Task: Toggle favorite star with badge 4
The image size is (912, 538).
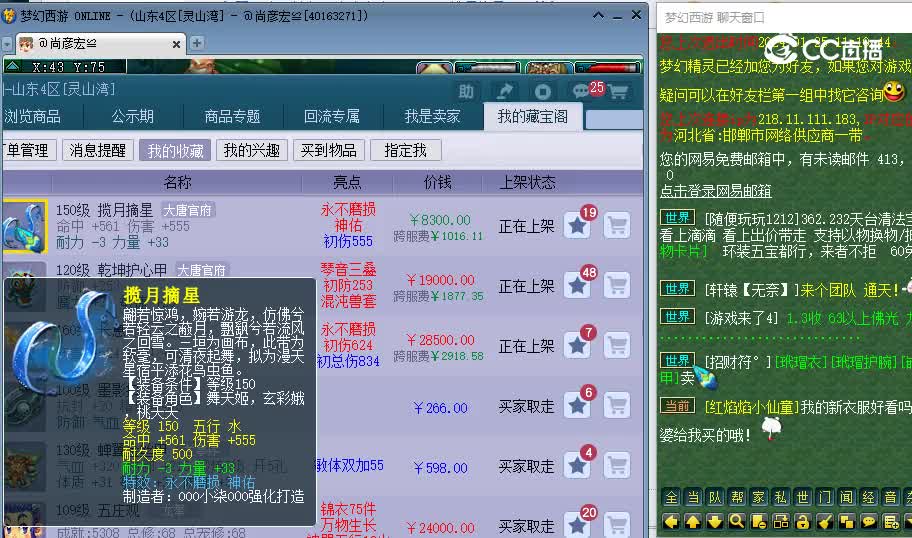Action: click(577, 466)
